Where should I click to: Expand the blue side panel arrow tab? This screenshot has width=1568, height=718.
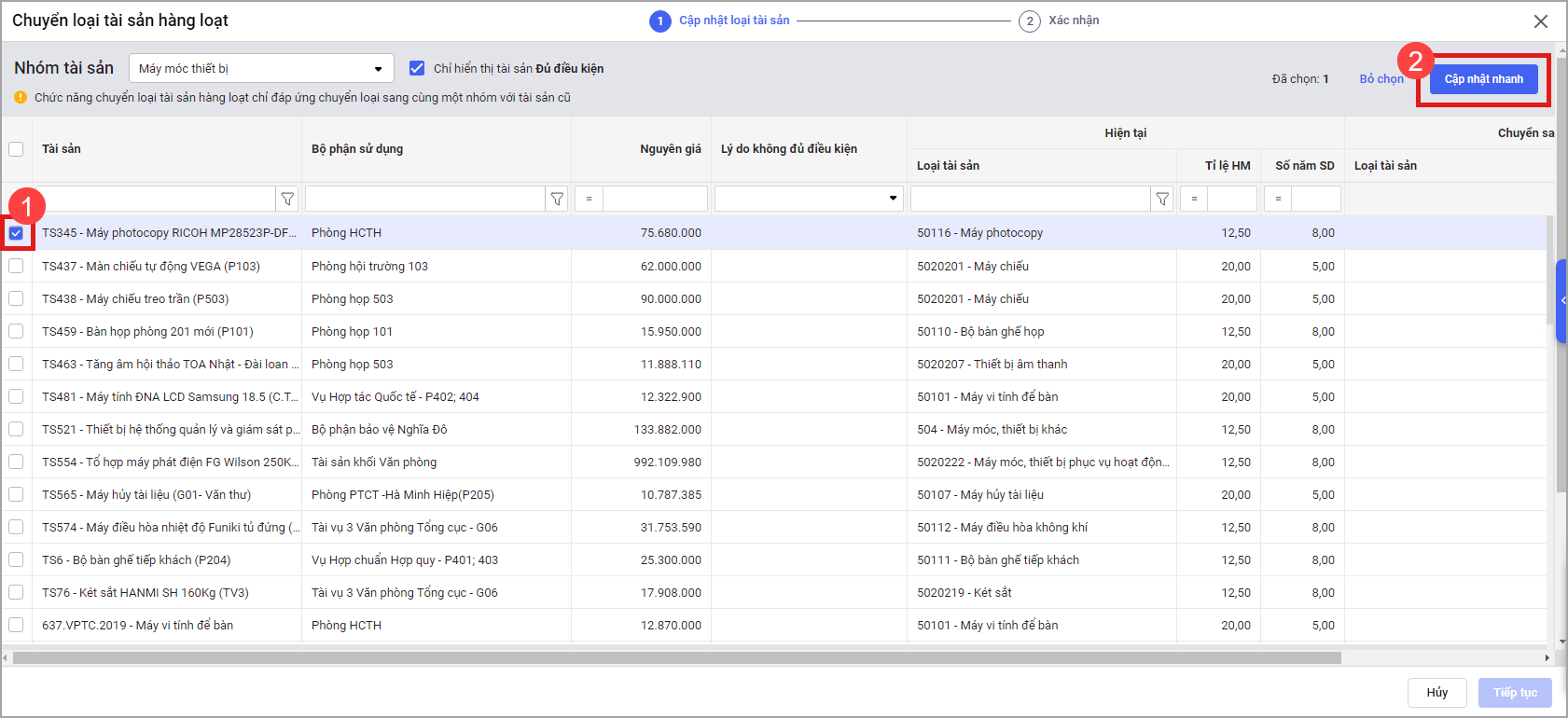1562,300
